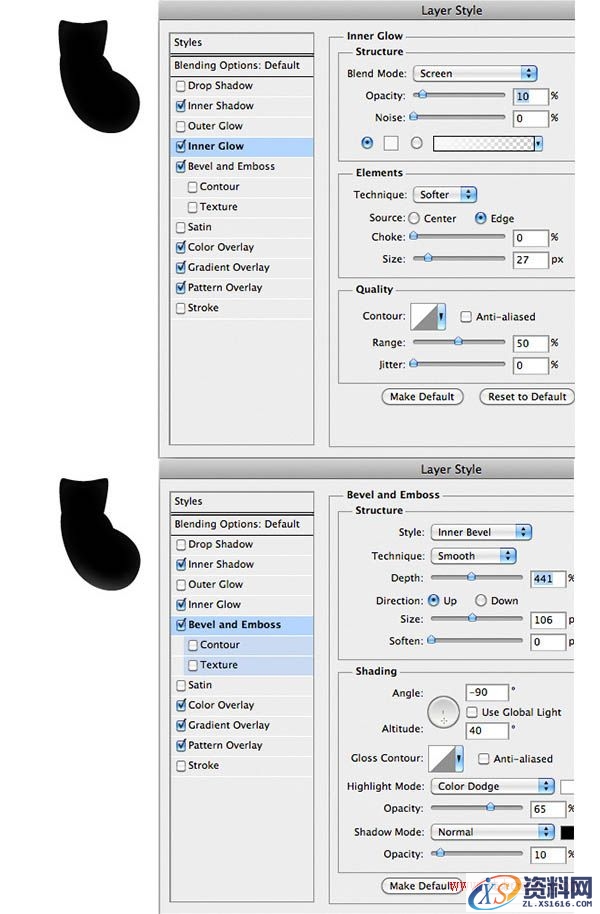Click the Reset to Default button
Screen dimensions: 600x914
click(x=527, y=397)
